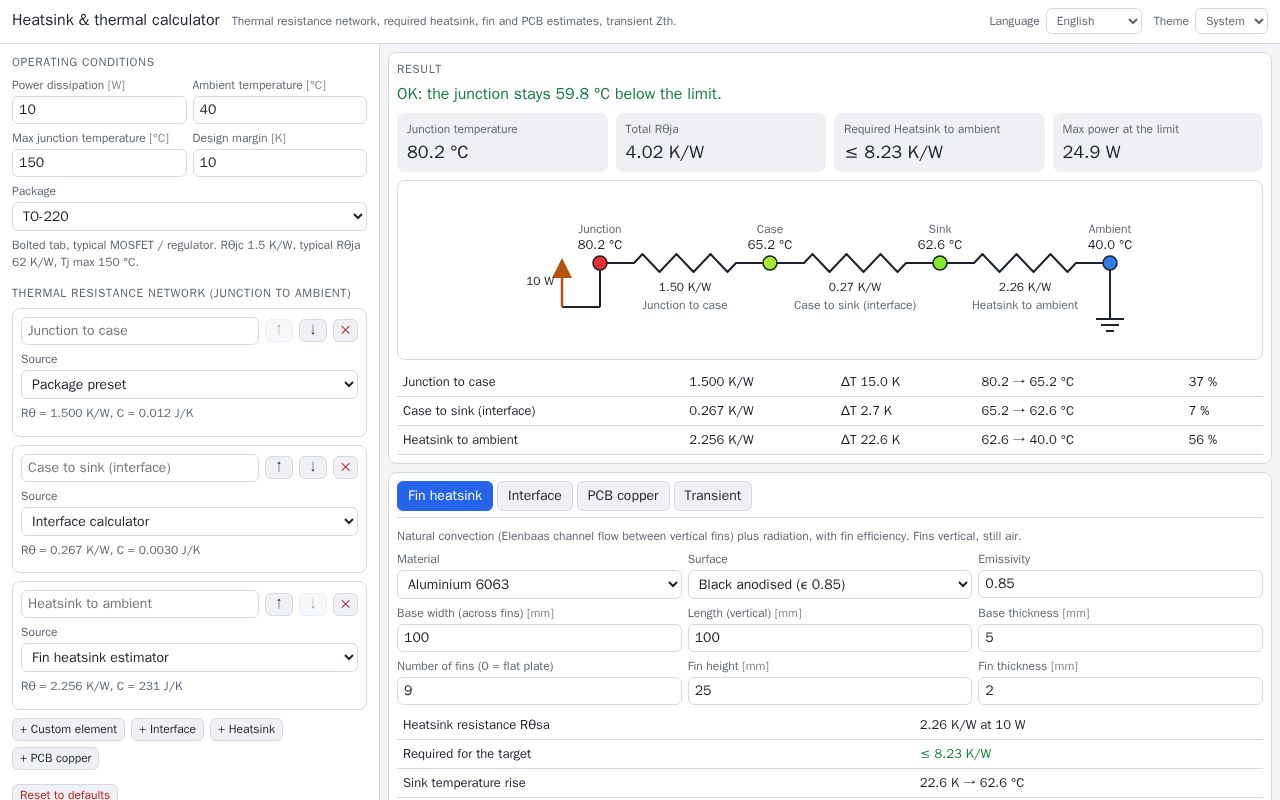The height and width of the screenshot is (800, 1280).
Task: Open the Source dropdown set to Package preset
Action: [x=189, y=384]
